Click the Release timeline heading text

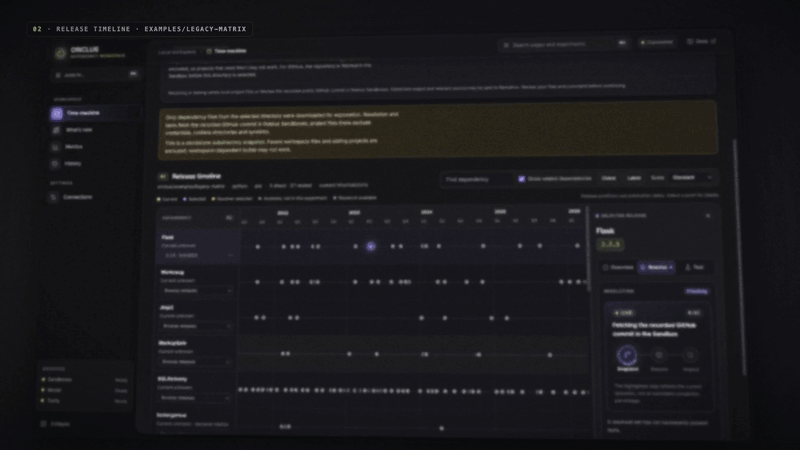pos(196,177)
